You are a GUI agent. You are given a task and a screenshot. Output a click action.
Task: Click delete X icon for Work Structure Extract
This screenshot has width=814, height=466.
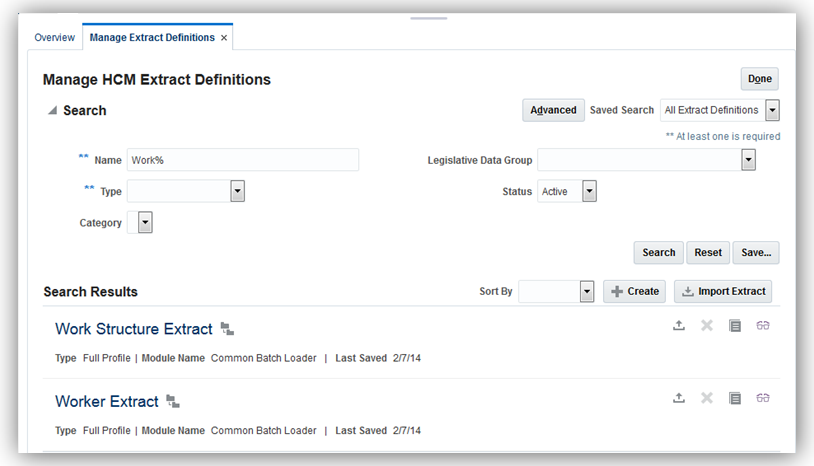point(707,326)
